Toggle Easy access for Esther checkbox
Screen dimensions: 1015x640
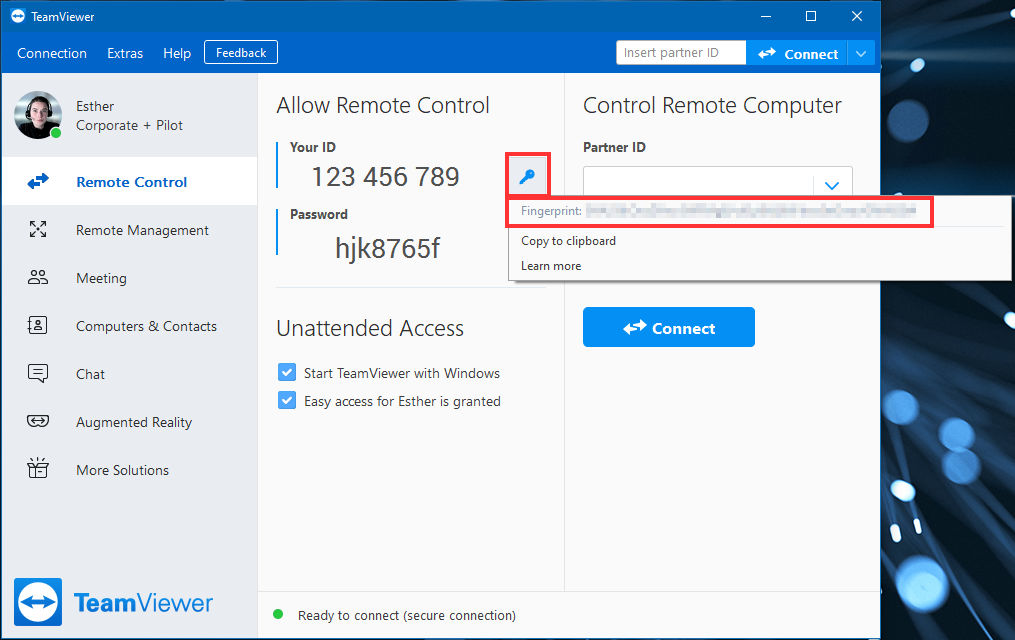[287, 400]
